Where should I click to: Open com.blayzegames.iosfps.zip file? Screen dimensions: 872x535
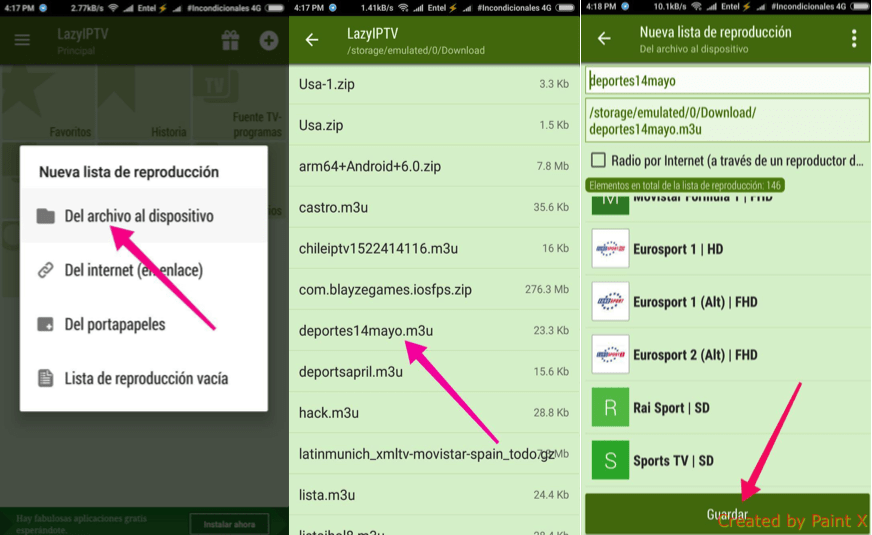434,290
